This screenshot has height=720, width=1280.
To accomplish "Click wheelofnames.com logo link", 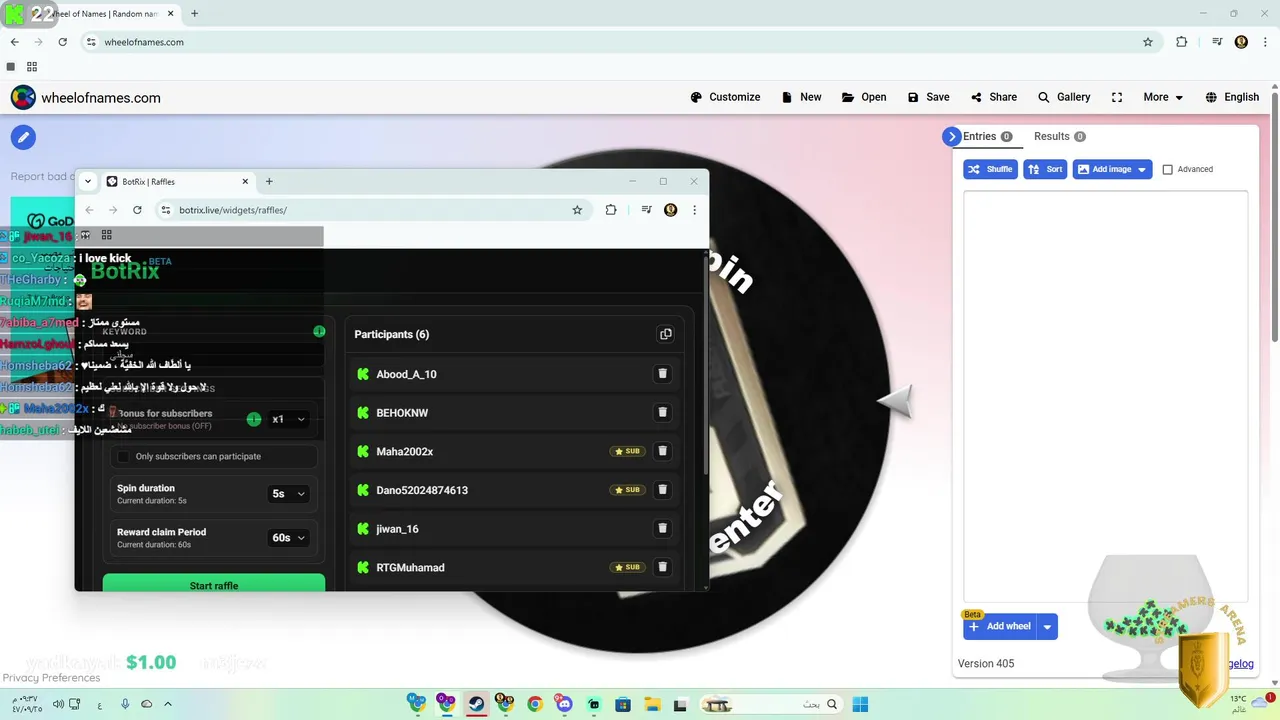I will pyautogui.click(x=86, y=98).
